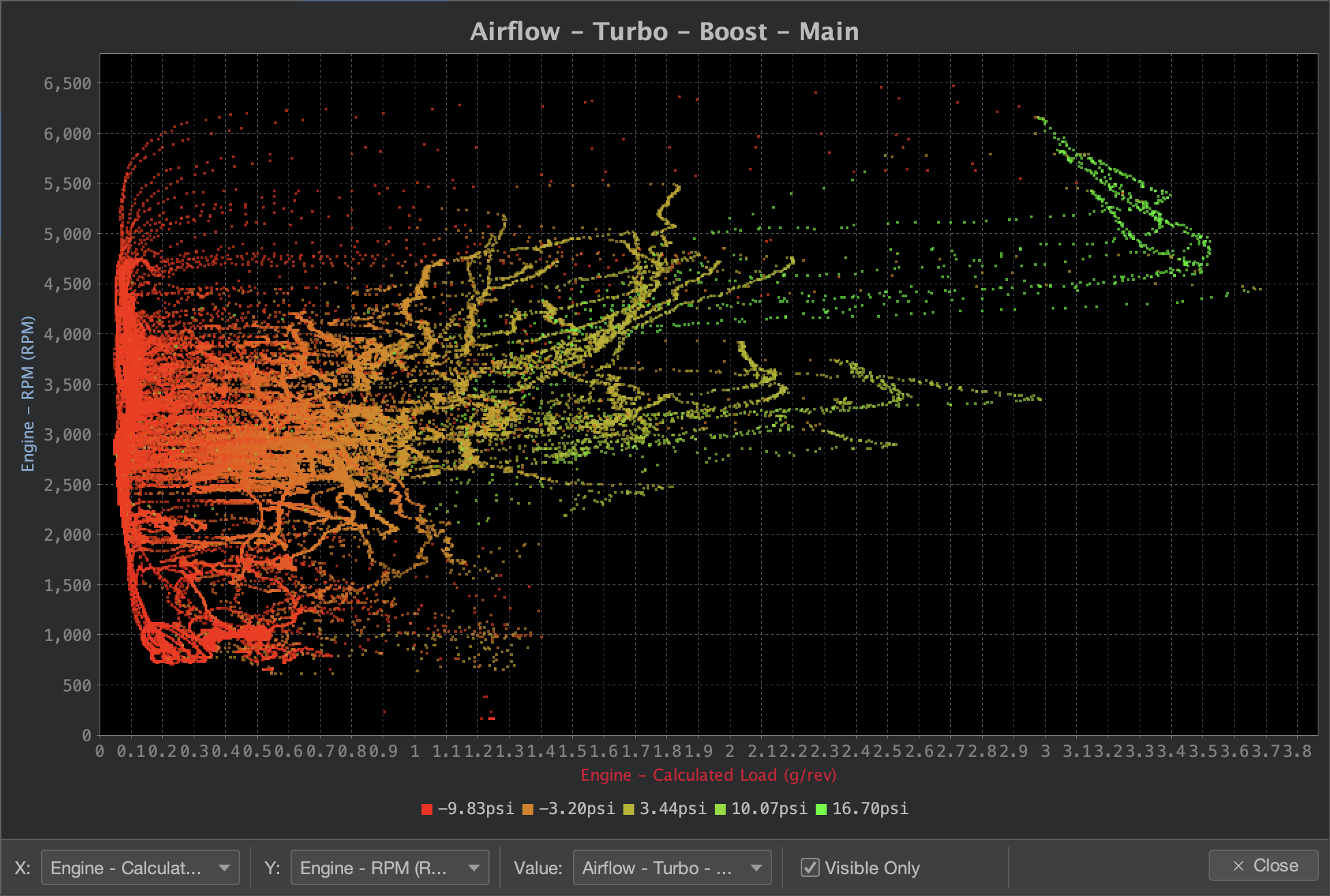Click the chart title Airflow - Turbo - Boost - Main
The height and width of the screenshot is (896, 1330).
coord(664,31)
